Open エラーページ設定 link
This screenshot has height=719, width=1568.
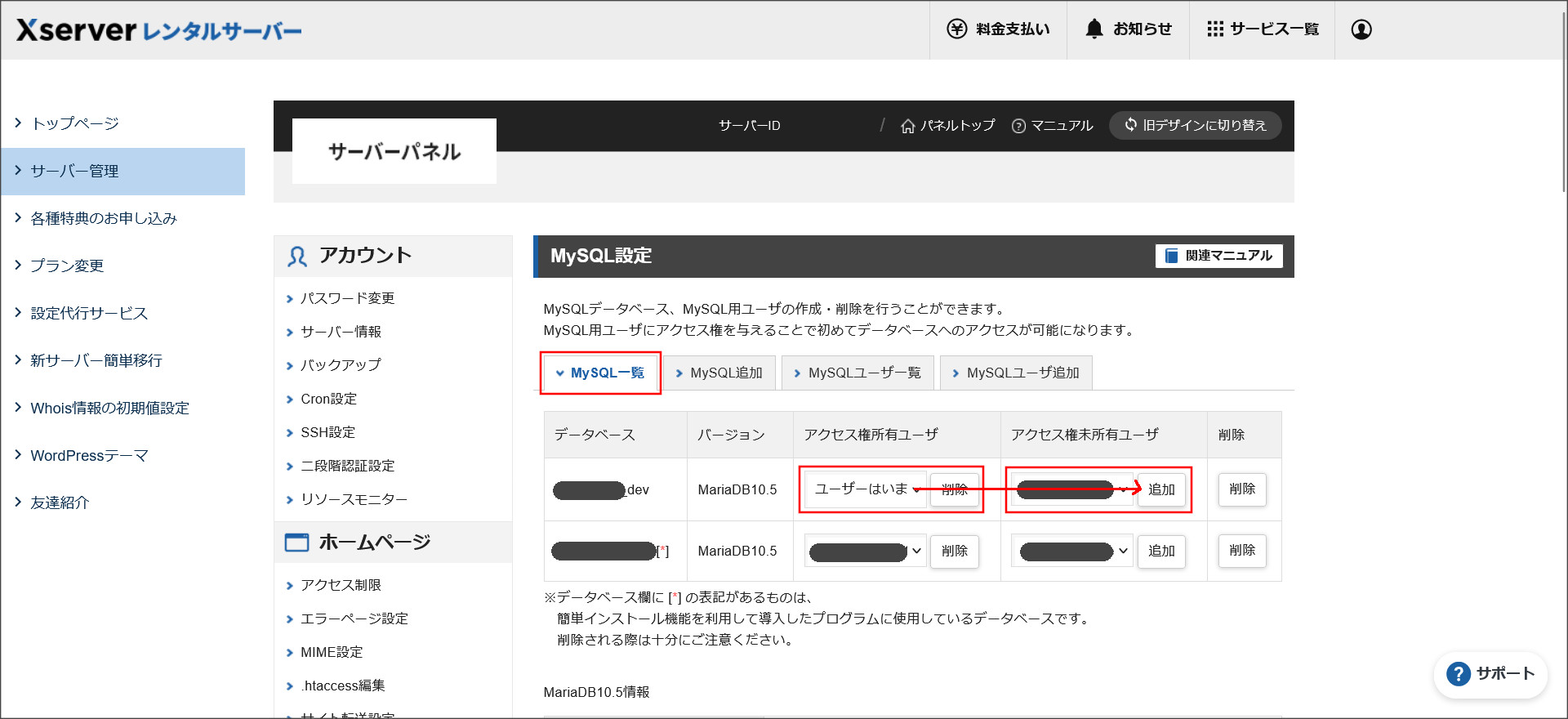[x=354, y=619]
